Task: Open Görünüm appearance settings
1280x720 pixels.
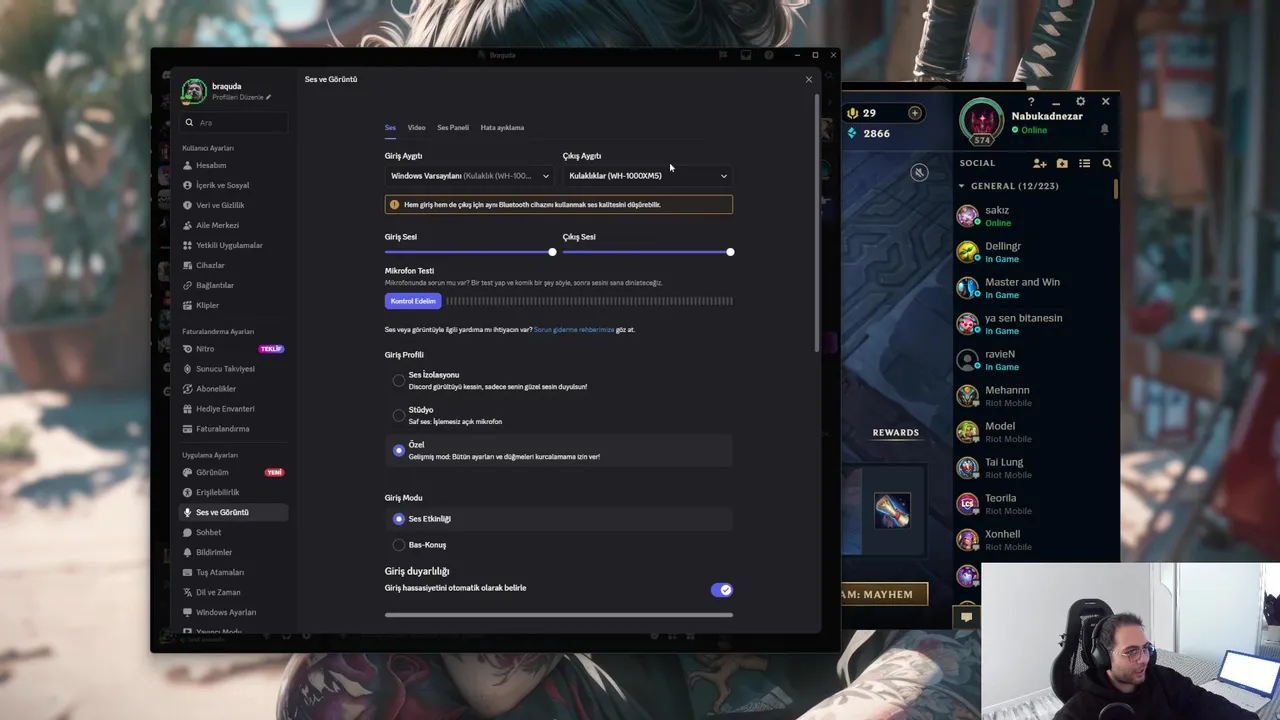Action: pos(233,472)
